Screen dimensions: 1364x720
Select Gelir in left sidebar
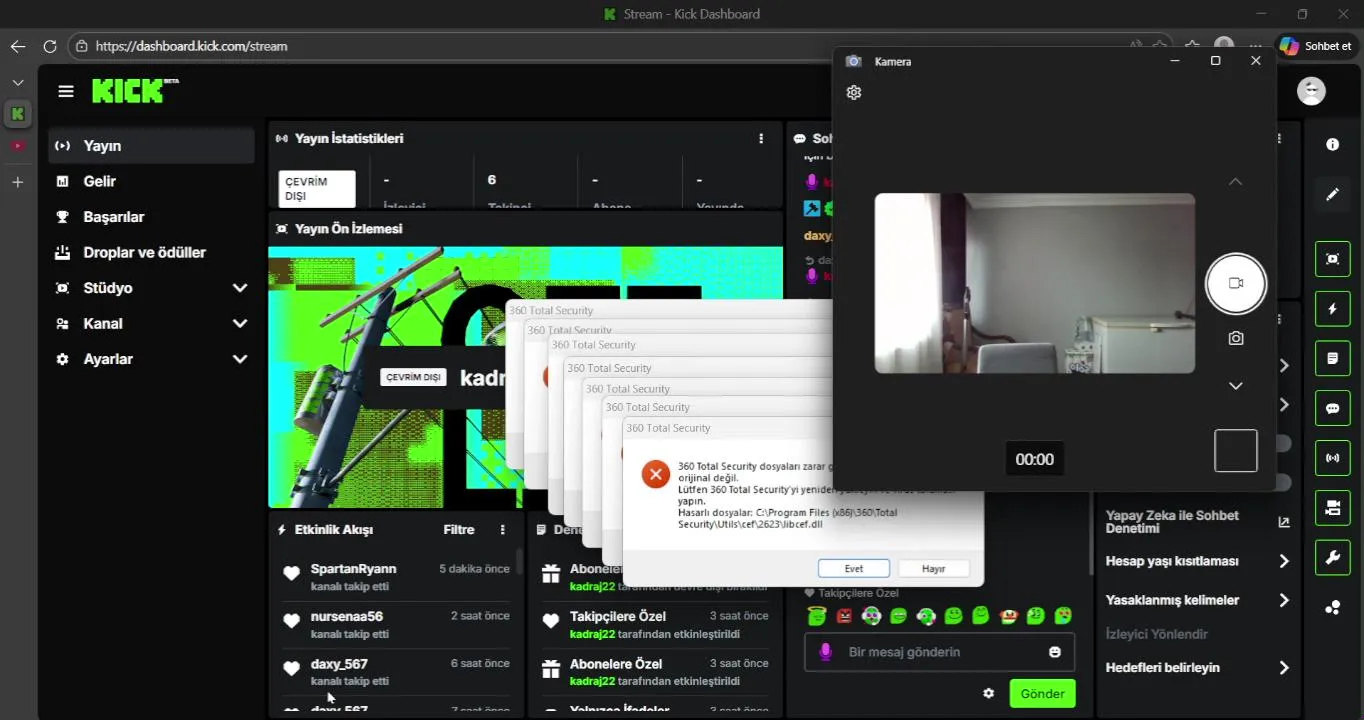click(x=151, y=181)
